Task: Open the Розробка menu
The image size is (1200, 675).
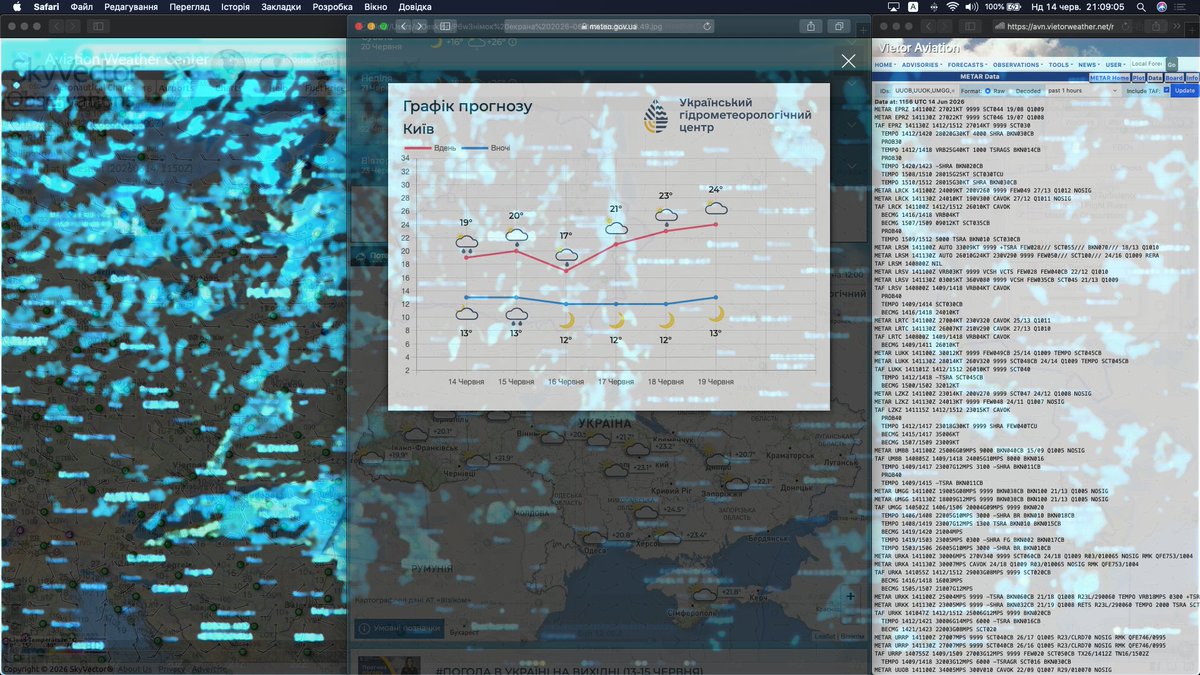Action: click(334, 6)
